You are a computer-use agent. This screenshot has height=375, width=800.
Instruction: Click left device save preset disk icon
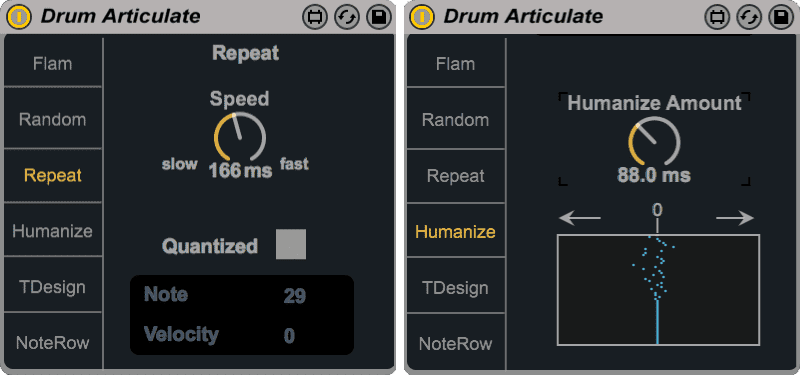tap(379, 17)
